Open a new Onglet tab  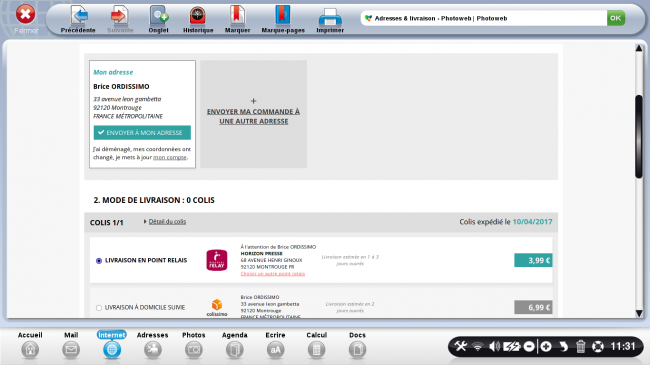tap(158, 19)
